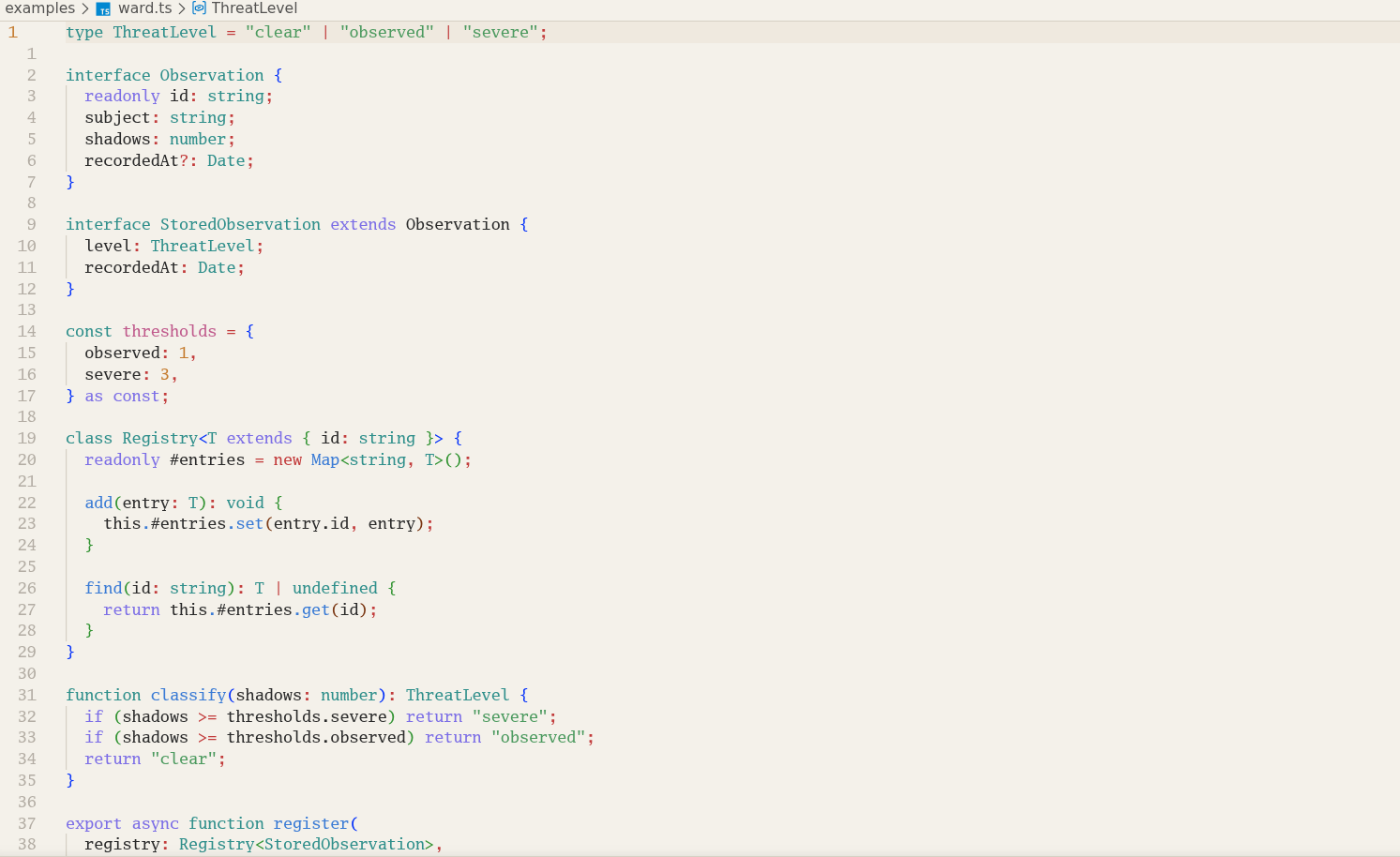
Task: Click the symbol icon beside ThreatLevel breadcrumb
Action: [199, 8]
